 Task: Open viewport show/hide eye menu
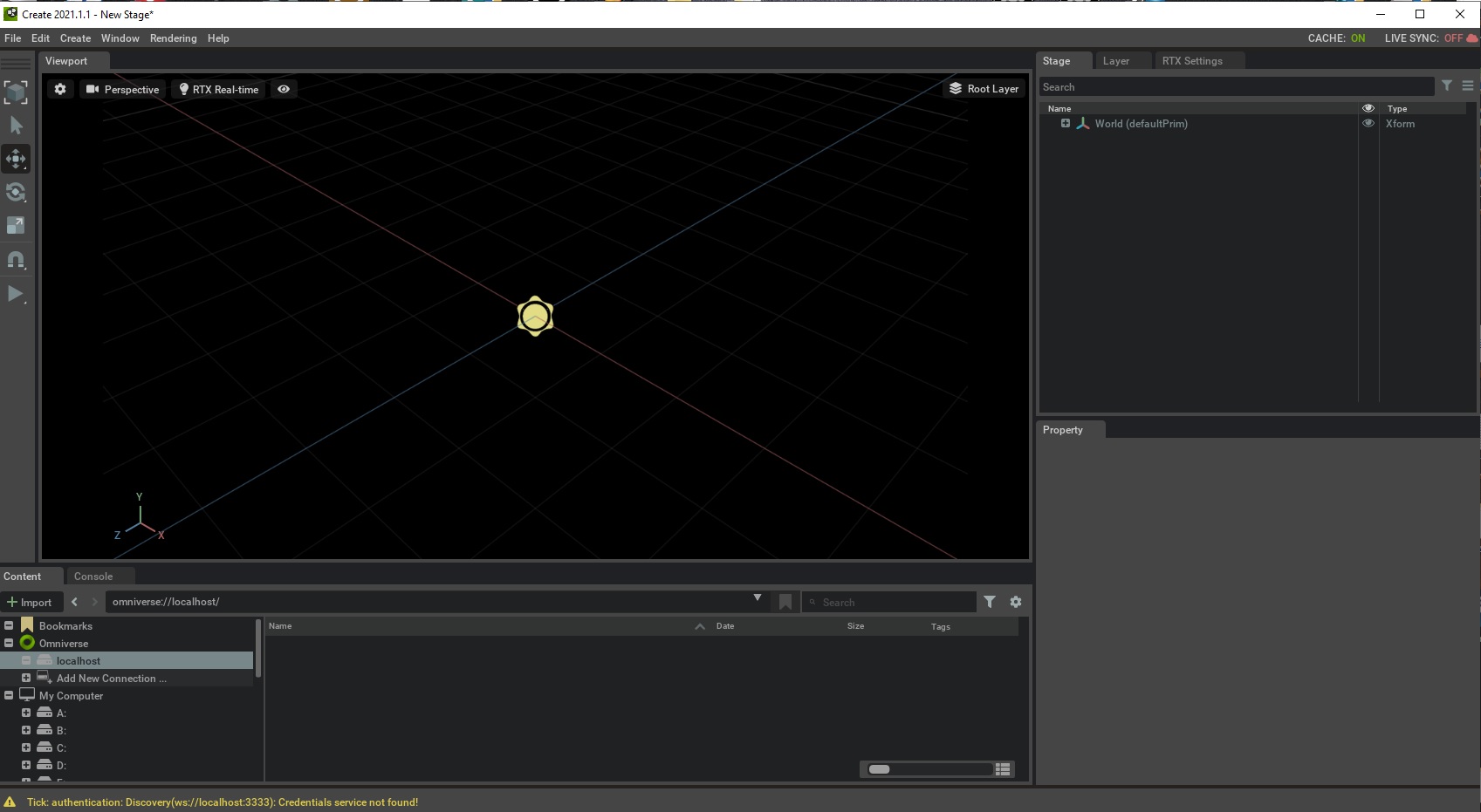pos(284,89)
